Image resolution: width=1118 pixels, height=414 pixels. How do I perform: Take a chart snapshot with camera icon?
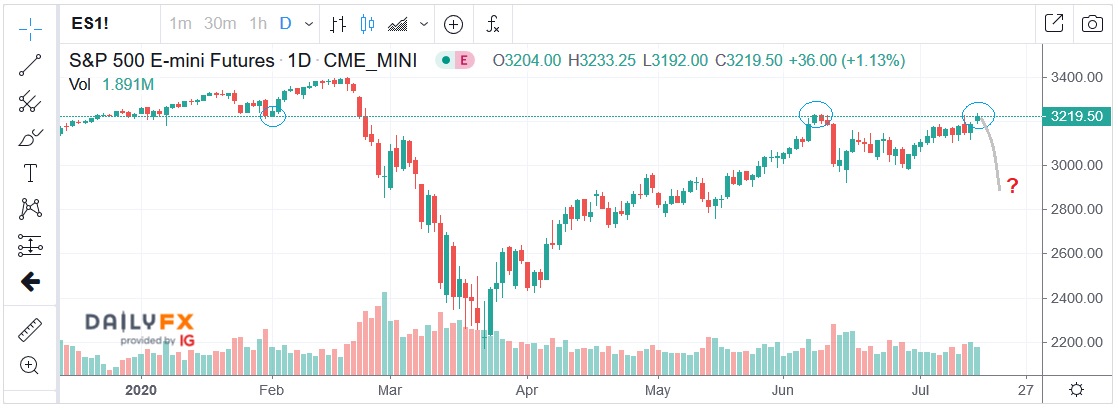point(1091,23)
